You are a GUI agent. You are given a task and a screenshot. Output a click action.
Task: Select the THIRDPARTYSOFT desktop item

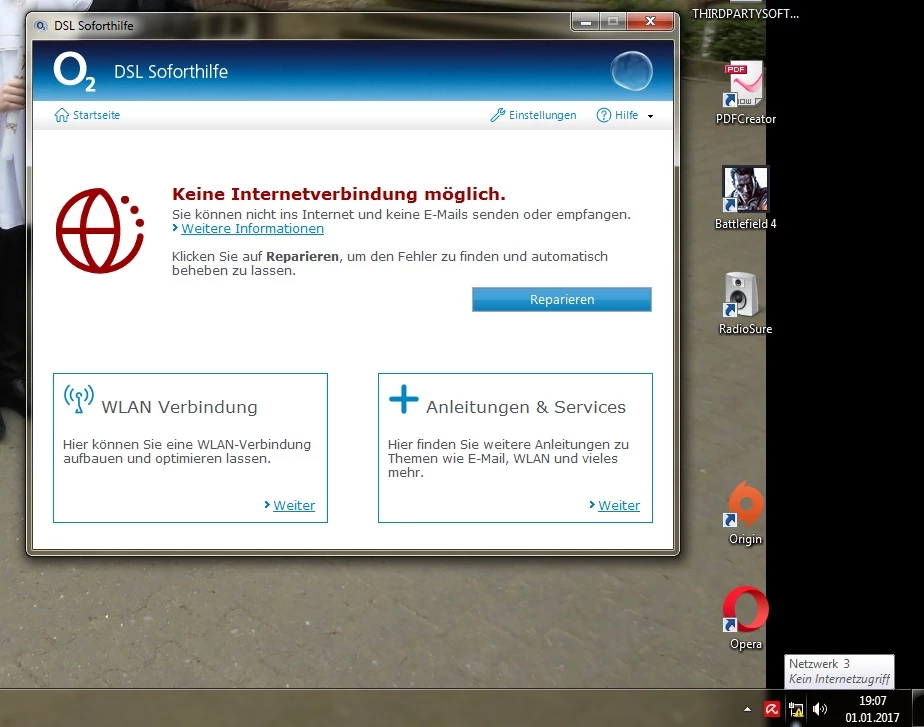pos(745,13)
